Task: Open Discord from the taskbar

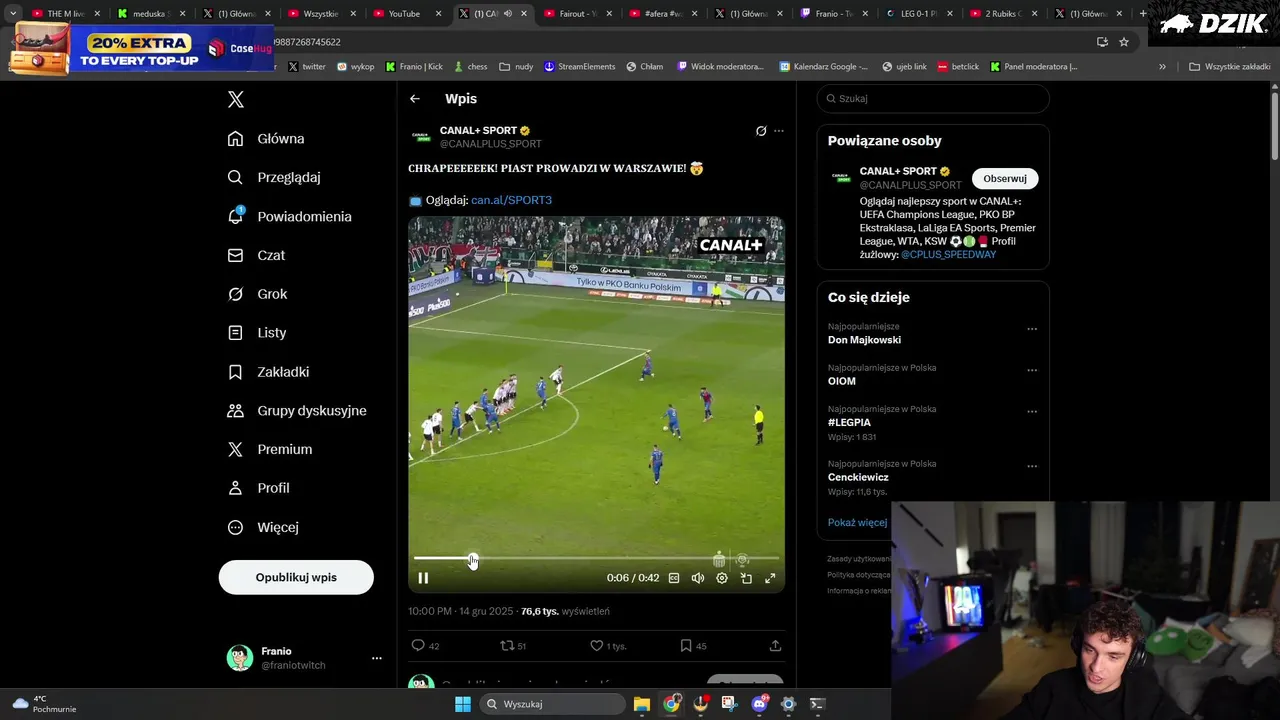Action: [760, 704]
